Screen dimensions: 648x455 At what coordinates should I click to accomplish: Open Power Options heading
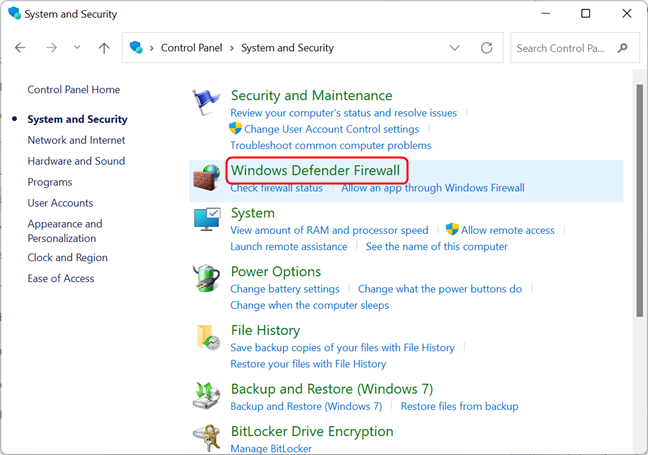pyautogui.click(x=276, y=272)
